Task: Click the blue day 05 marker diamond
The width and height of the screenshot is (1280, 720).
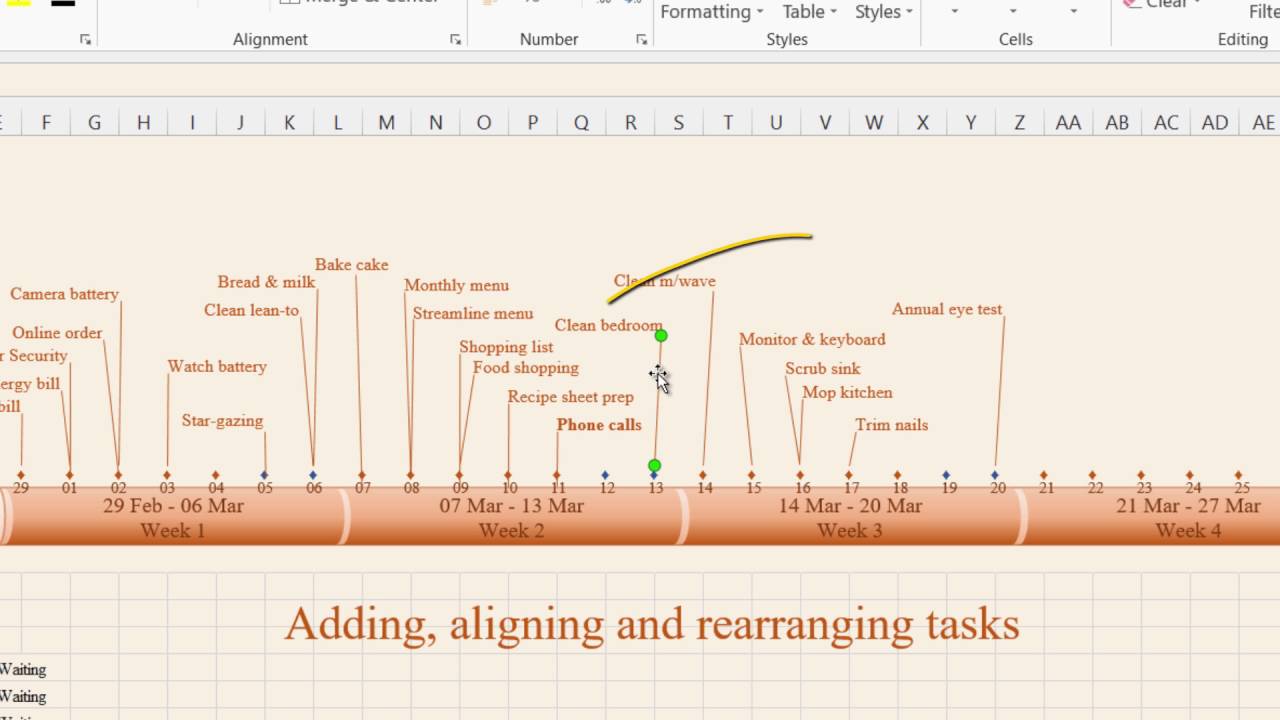Action: 264,475
